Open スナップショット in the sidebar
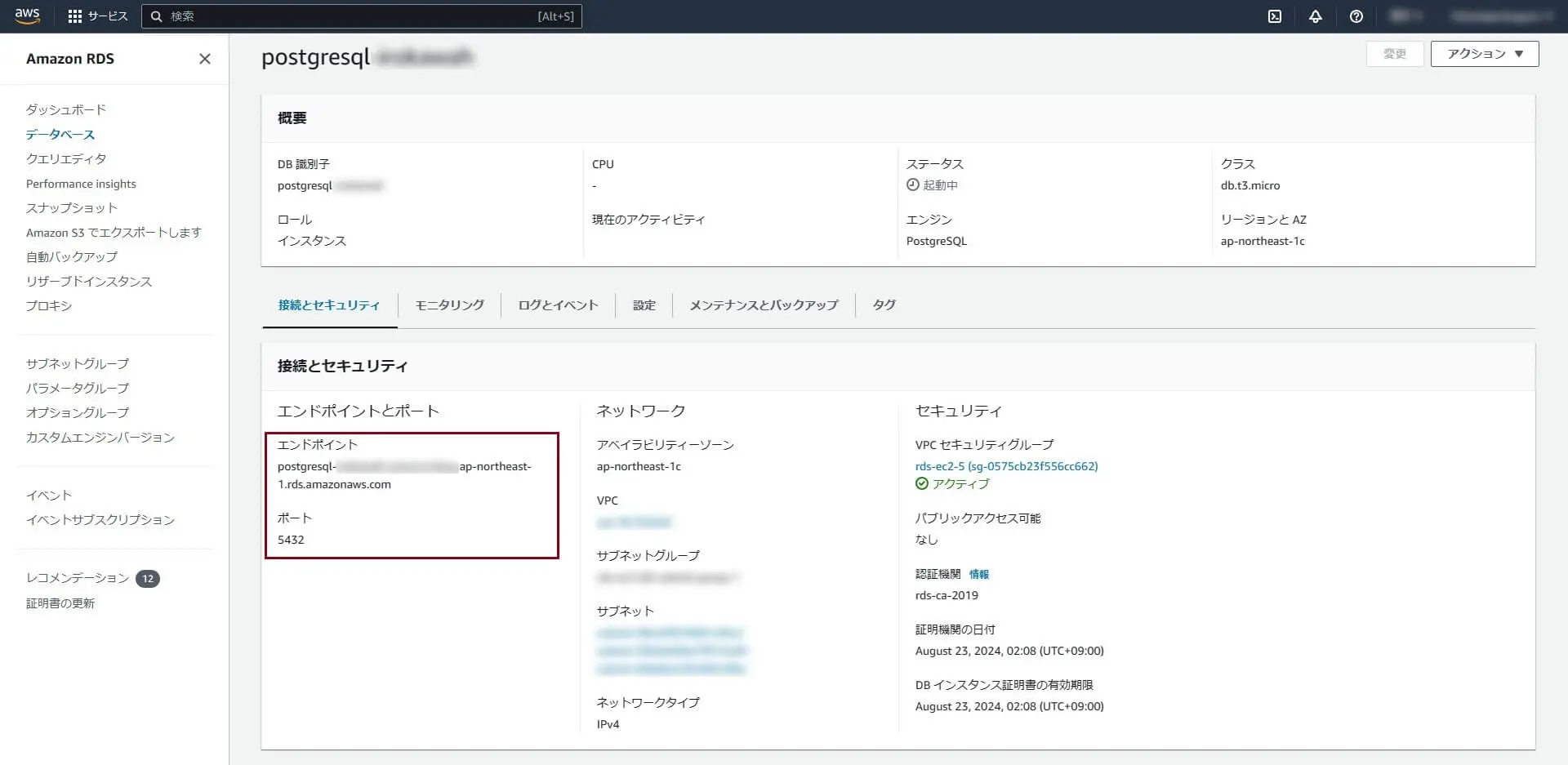This screenshot has height=765, width=1568. pyautogui.click(x=72, y=207)
